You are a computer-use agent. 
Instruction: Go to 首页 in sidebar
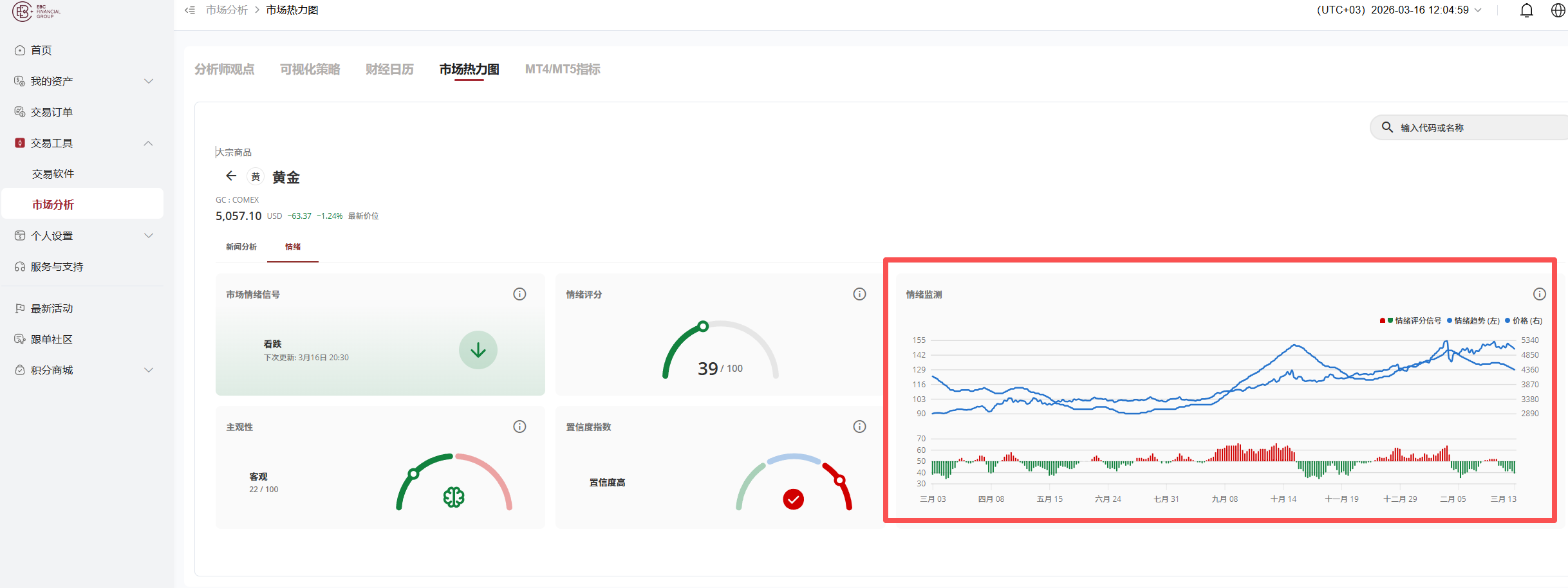(41, 50)
